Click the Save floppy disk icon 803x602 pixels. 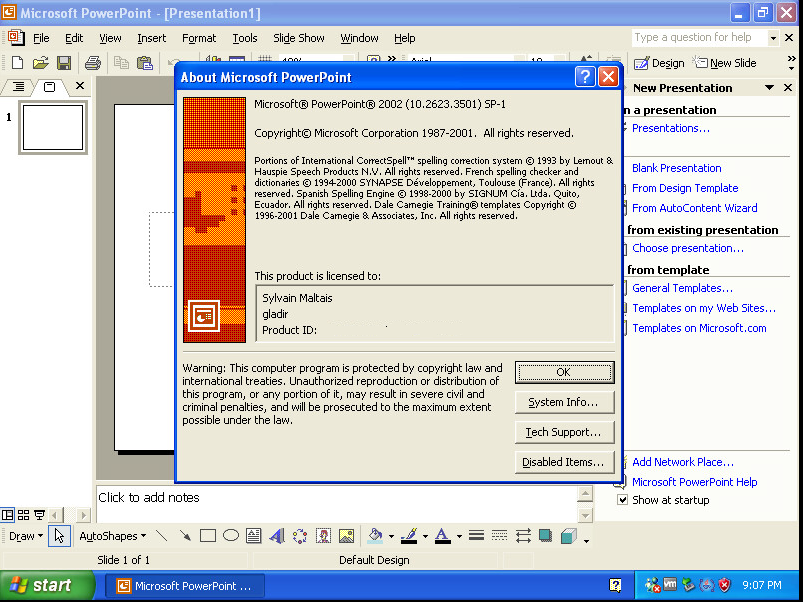pyautogui.click(x=64, y=63)
